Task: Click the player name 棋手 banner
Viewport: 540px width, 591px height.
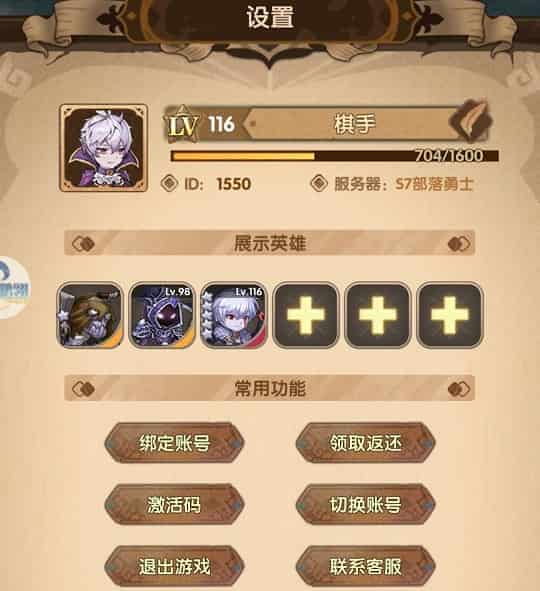Action: [354, 124]
